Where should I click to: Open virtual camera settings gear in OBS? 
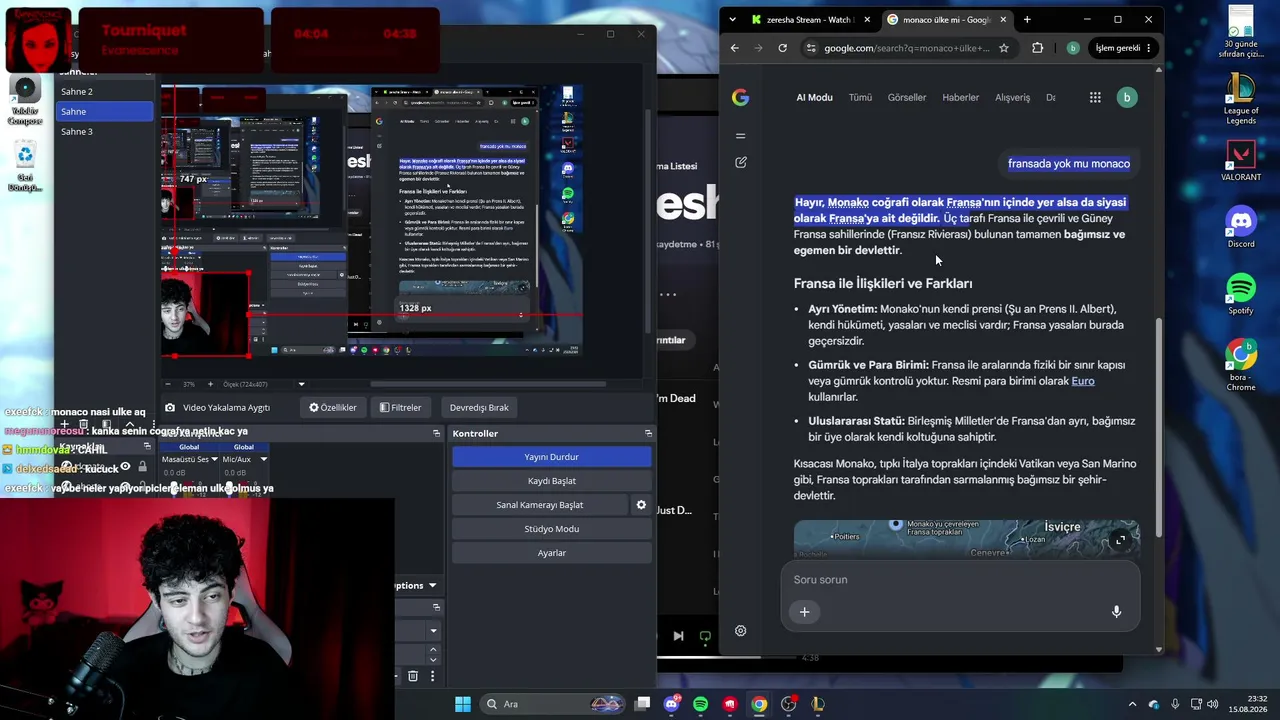[x=641, y=505]
